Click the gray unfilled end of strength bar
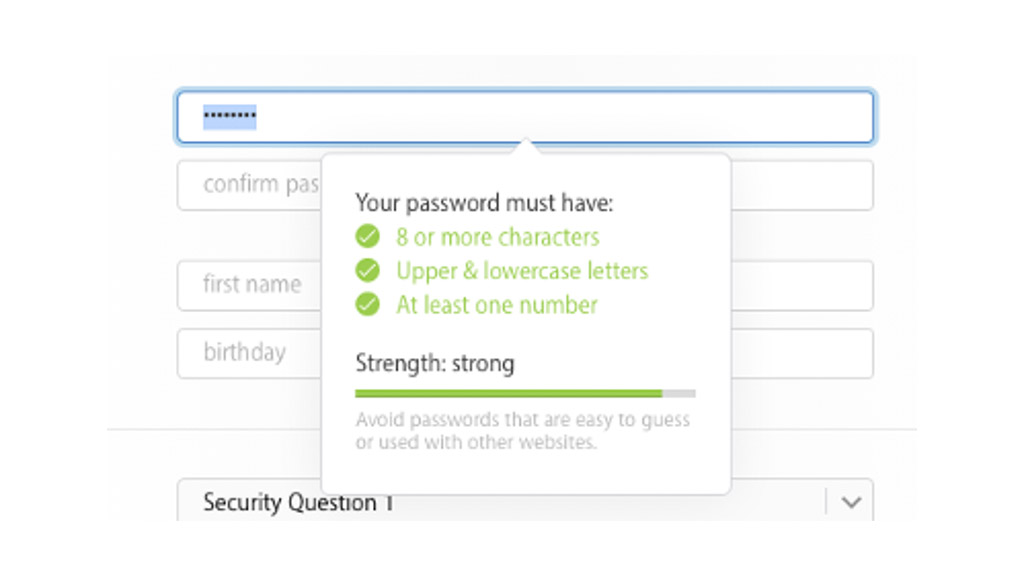Screen dimensions: 1024x576 679,394
